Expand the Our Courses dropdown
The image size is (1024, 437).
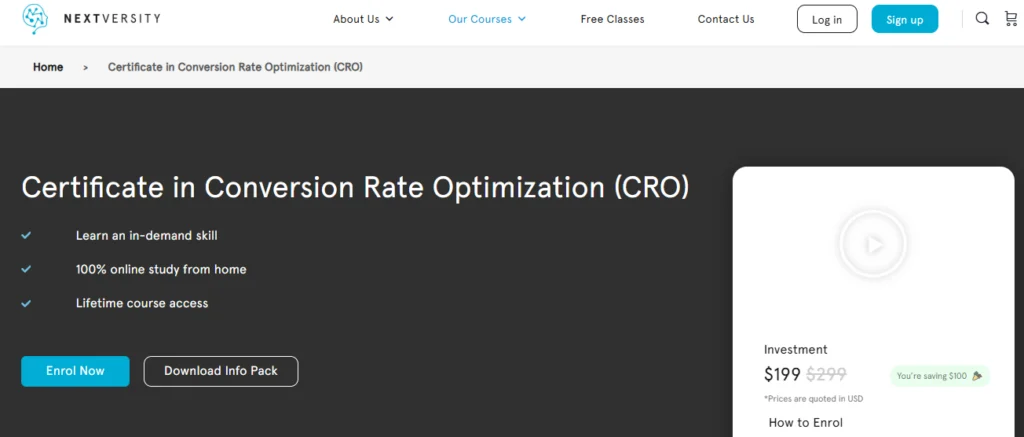487,19
